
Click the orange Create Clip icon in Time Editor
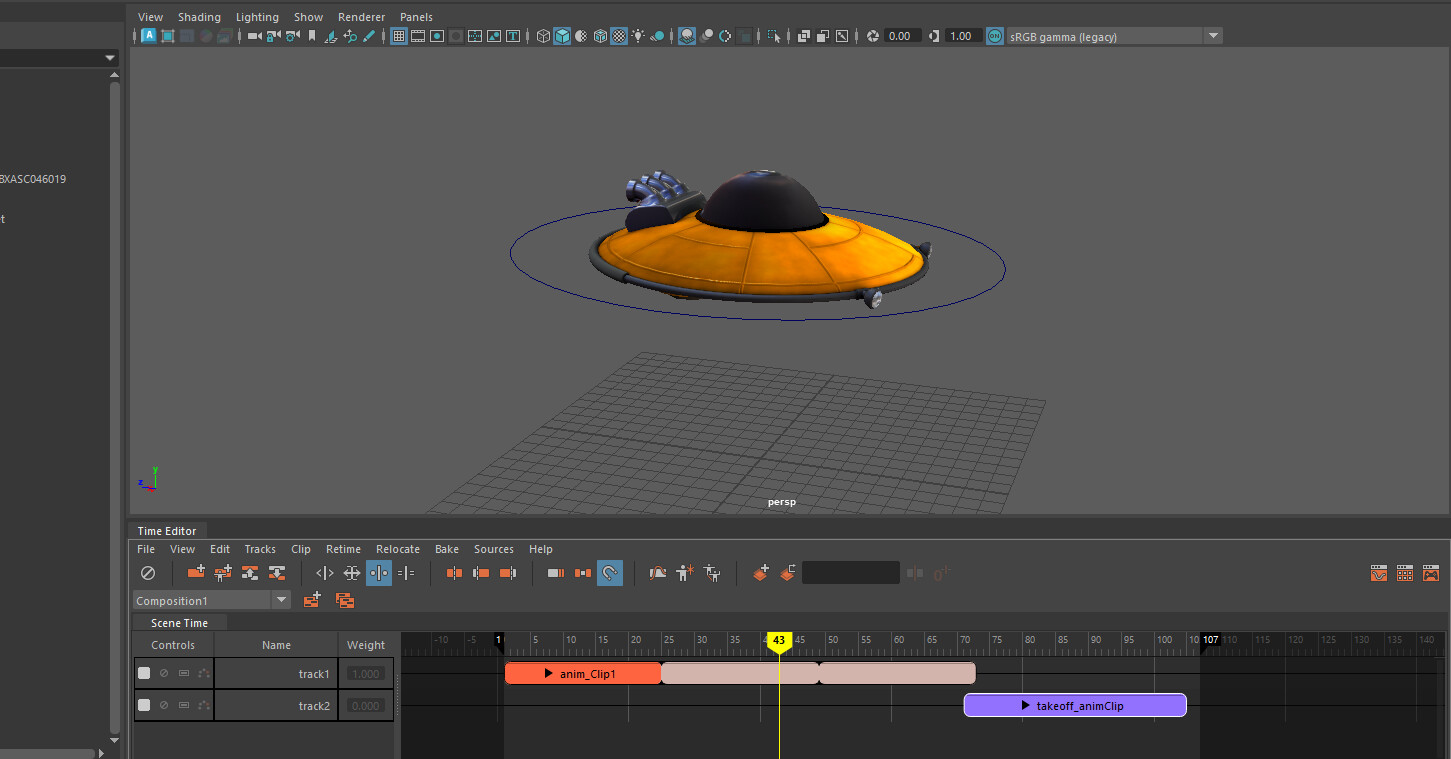click(x=760, y=572)
